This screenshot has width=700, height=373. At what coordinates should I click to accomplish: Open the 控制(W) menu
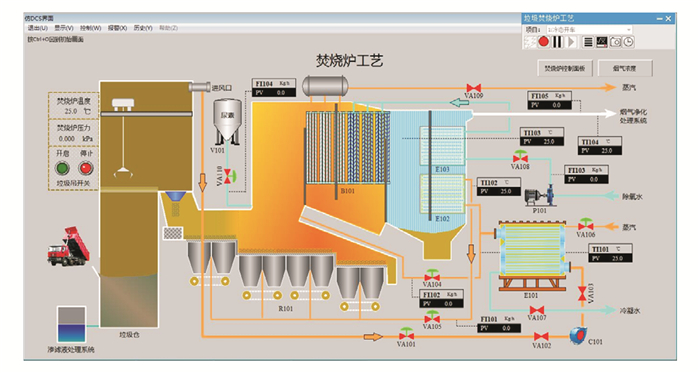click(91, 28)
